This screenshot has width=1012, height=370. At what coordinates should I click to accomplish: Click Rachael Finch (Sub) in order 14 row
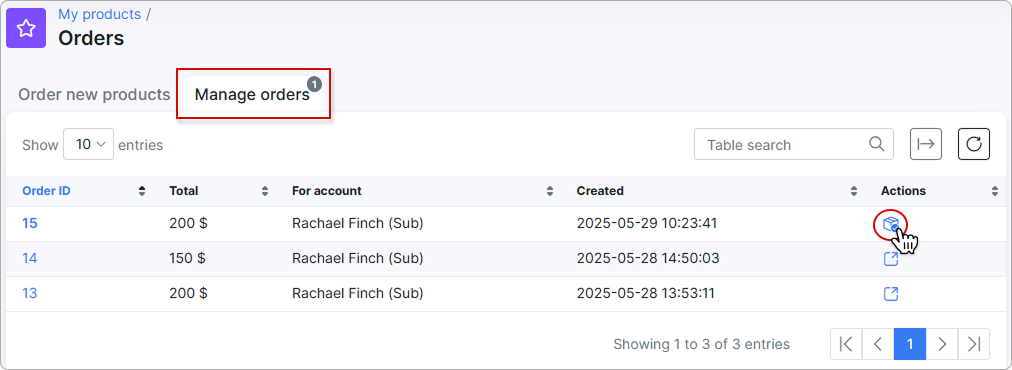[358, 258]
